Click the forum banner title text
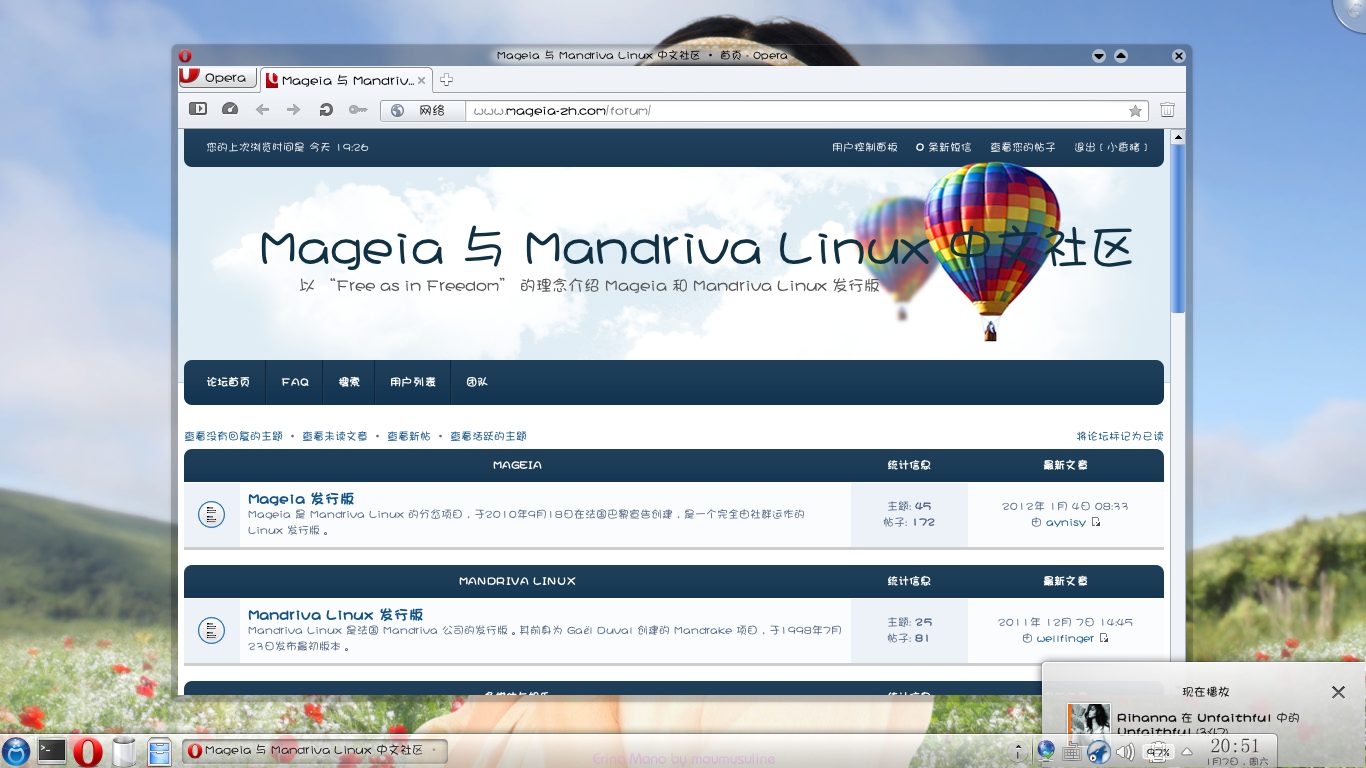 (x=696, y=248)
